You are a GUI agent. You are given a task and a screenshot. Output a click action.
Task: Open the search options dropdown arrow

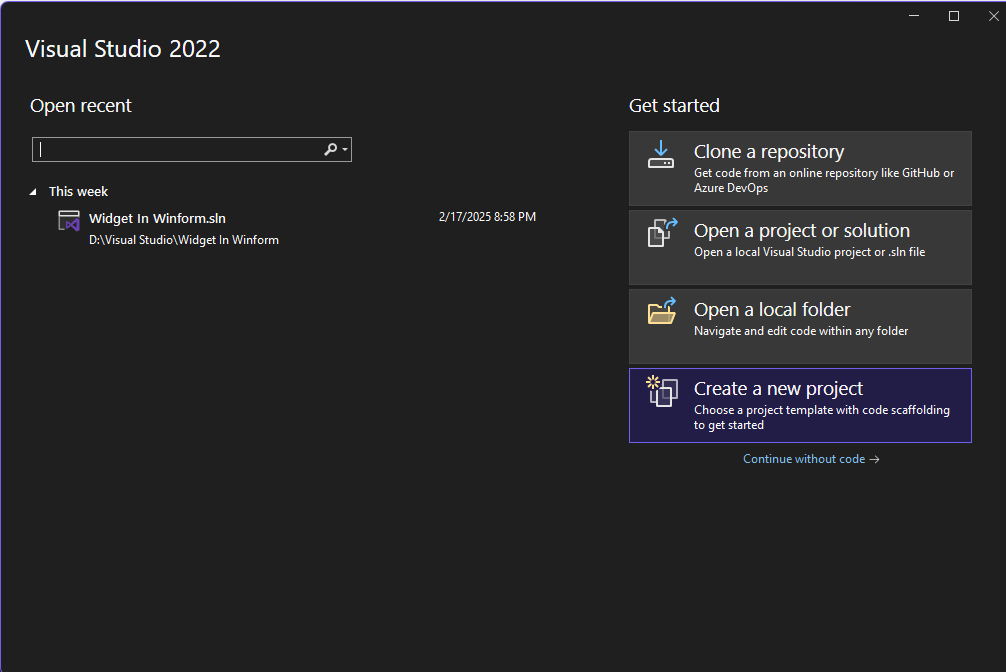tap(345, 150)
